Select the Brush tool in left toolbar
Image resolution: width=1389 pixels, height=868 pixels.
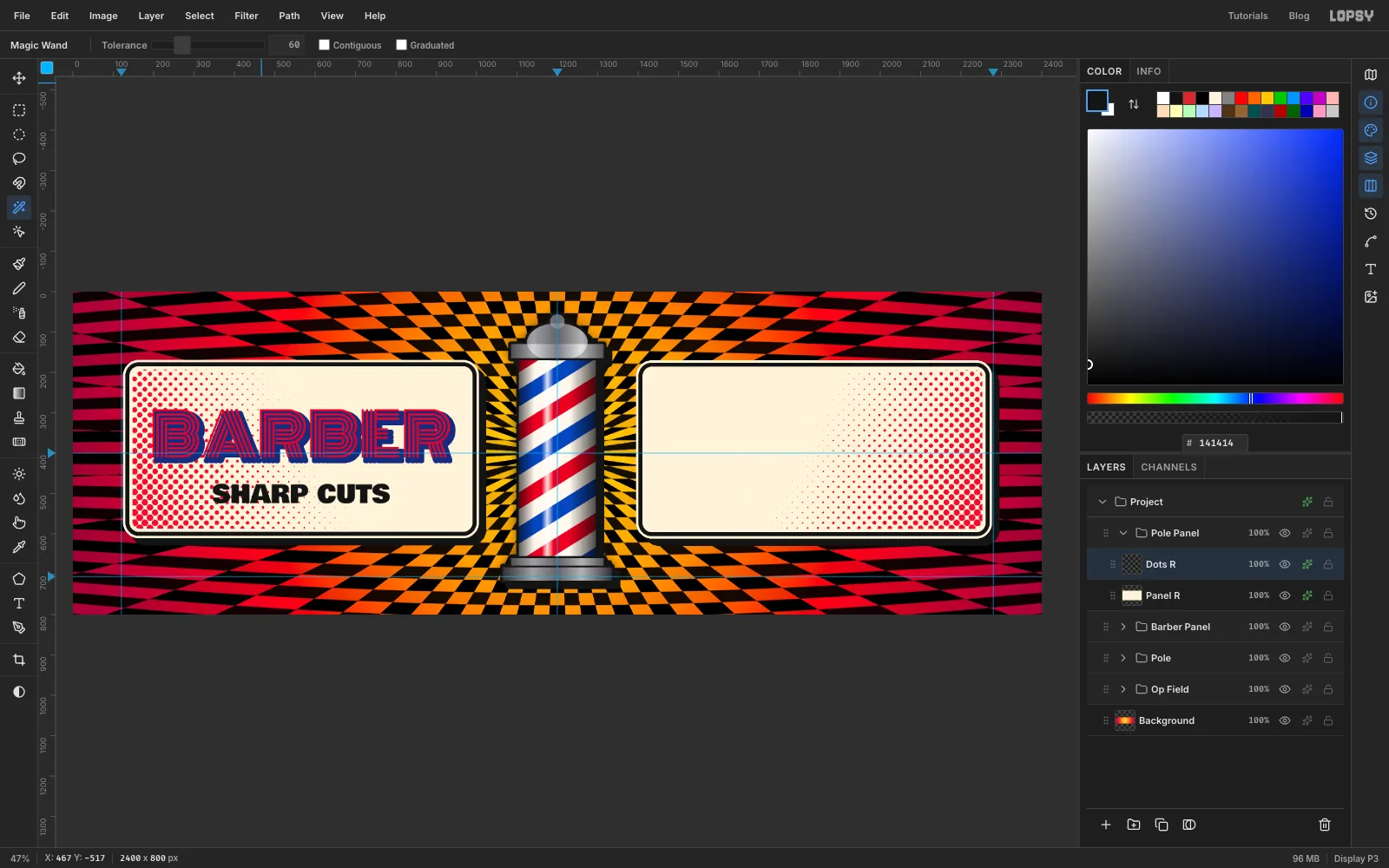pos(19,264)
